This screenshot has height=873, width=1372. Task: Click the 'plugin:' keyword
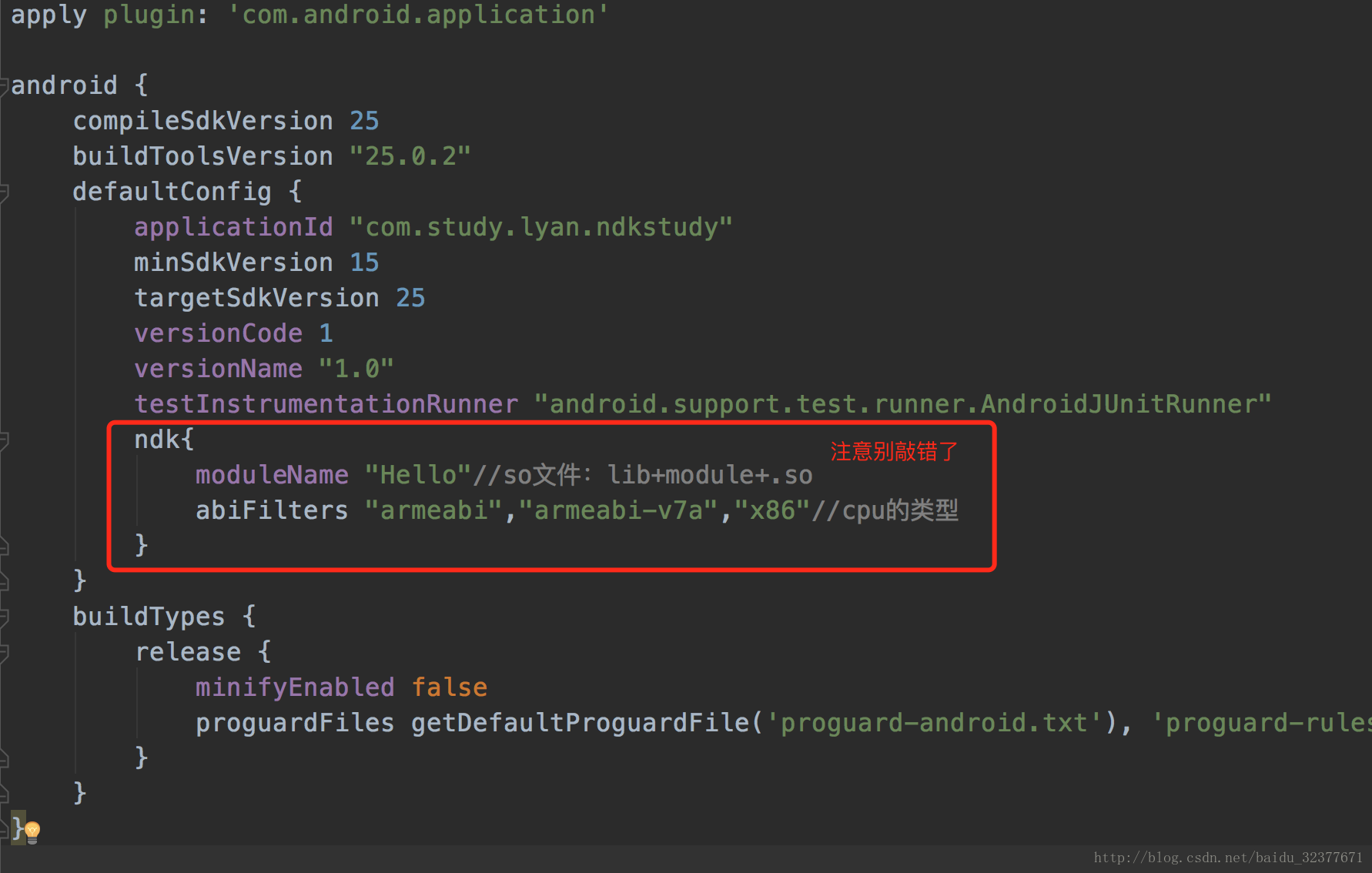[156, 15]
